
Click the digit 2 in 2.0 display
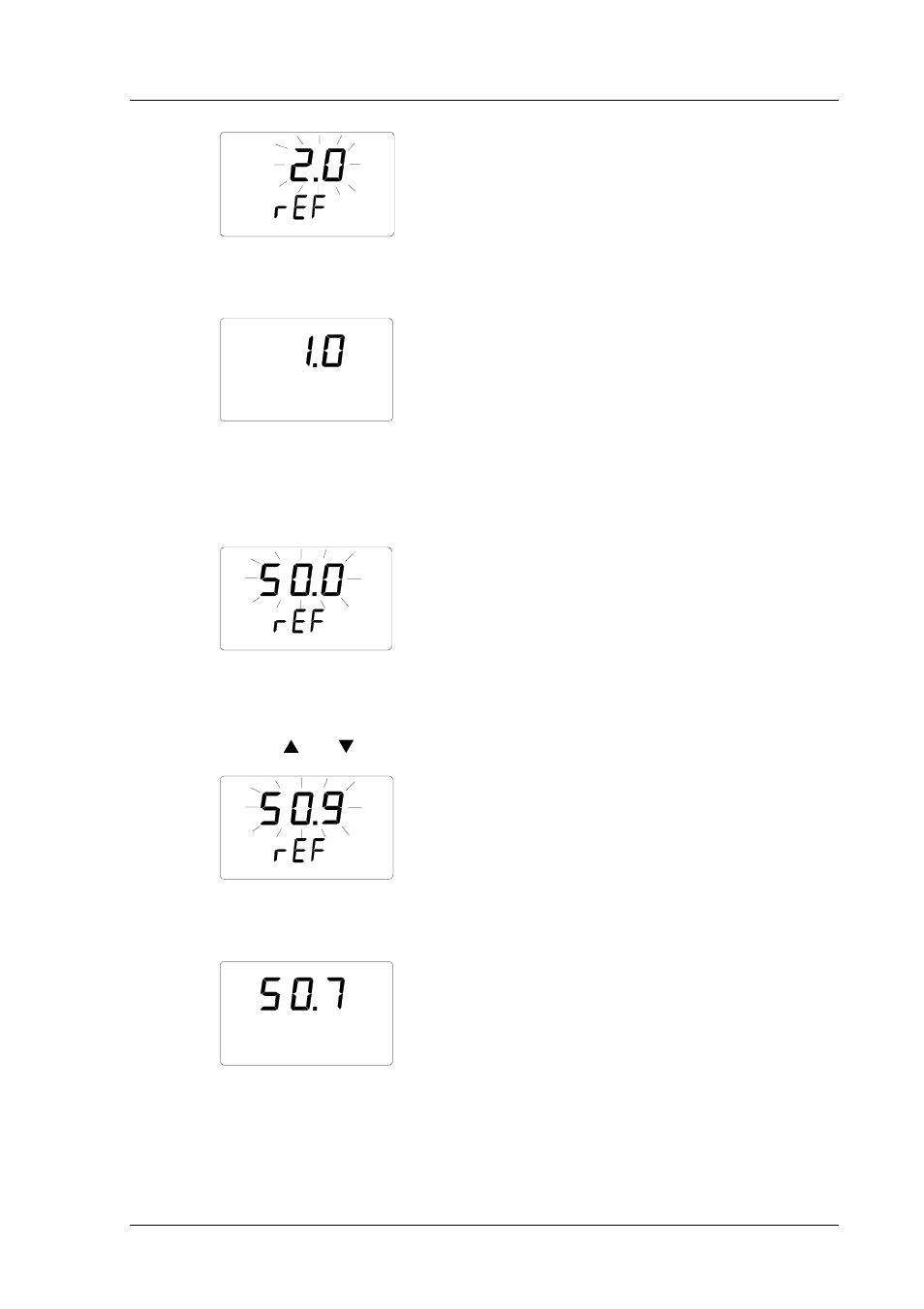[x=301, y=167]
